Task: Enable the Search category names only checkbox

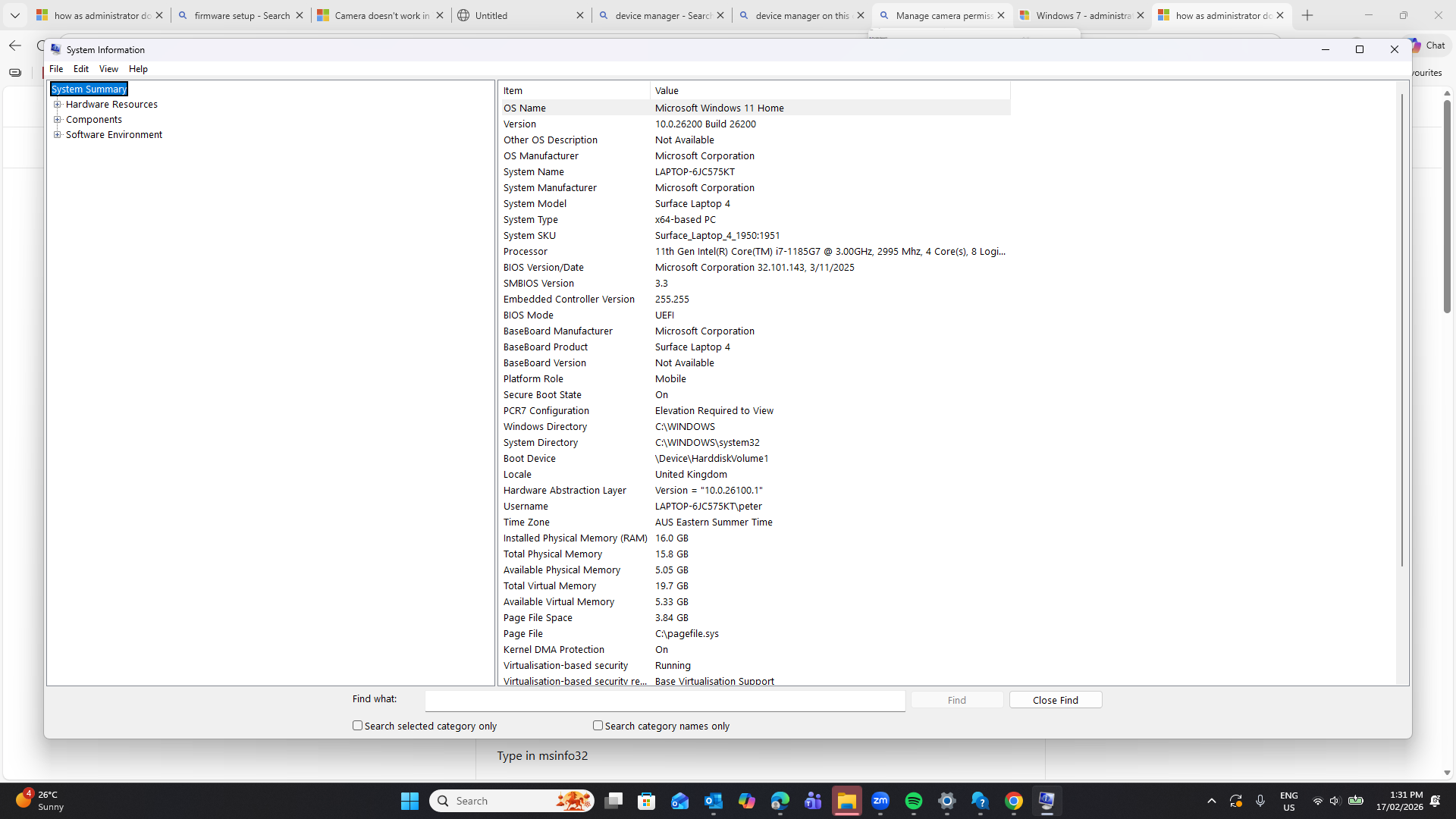Action: click(598, 726)
